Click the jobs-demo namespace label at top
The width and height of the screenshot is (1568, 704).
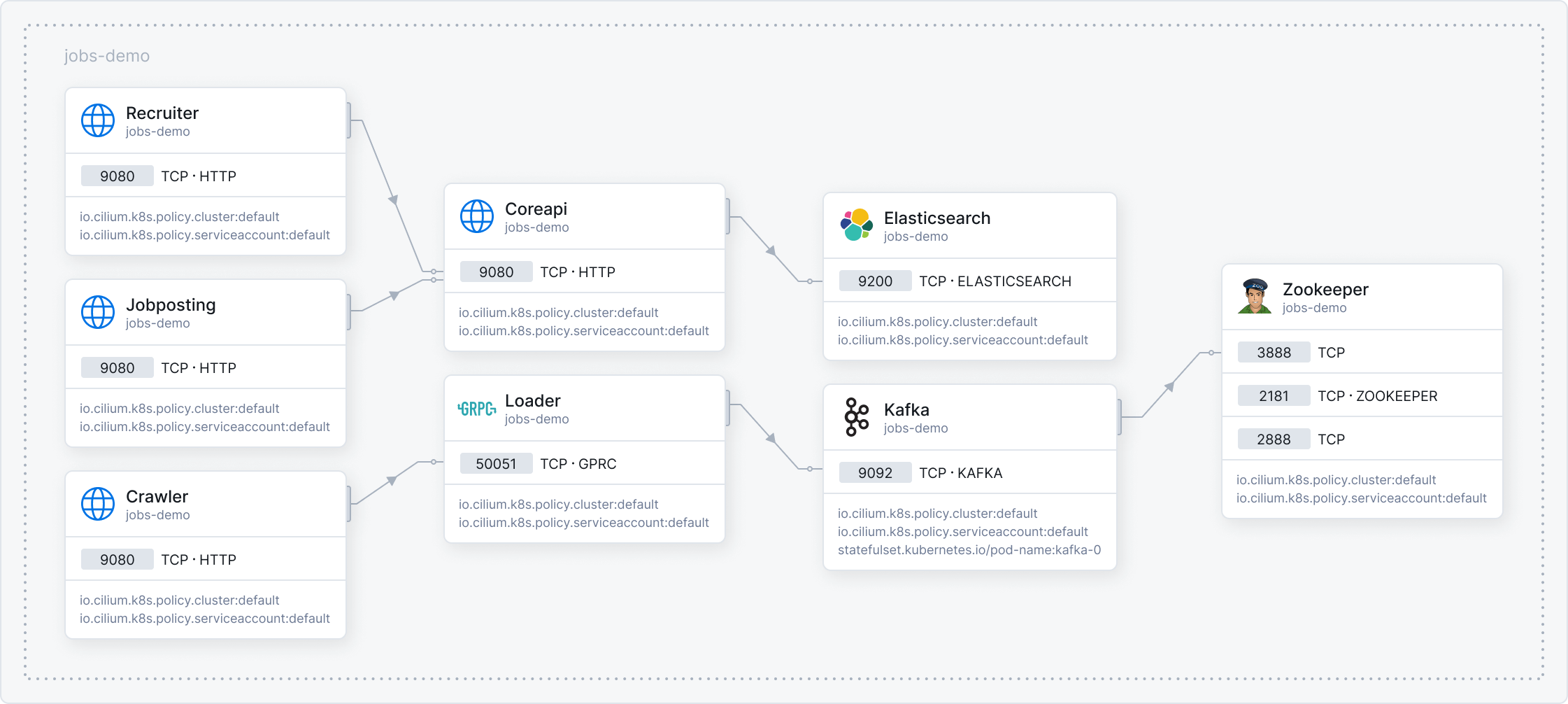[x=107, y=56]
